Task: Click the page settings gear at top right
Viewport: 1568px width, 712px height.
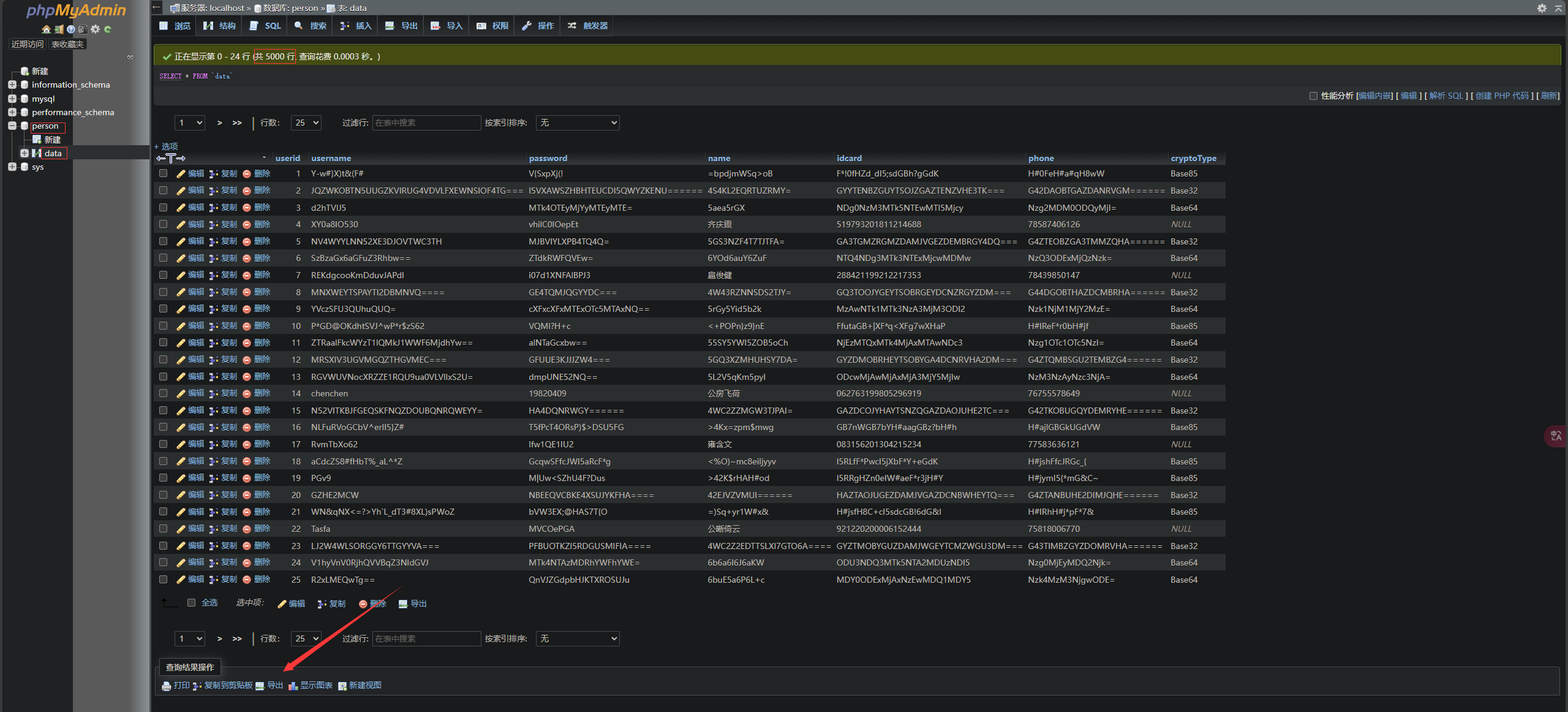Action: pos(1542,8)
